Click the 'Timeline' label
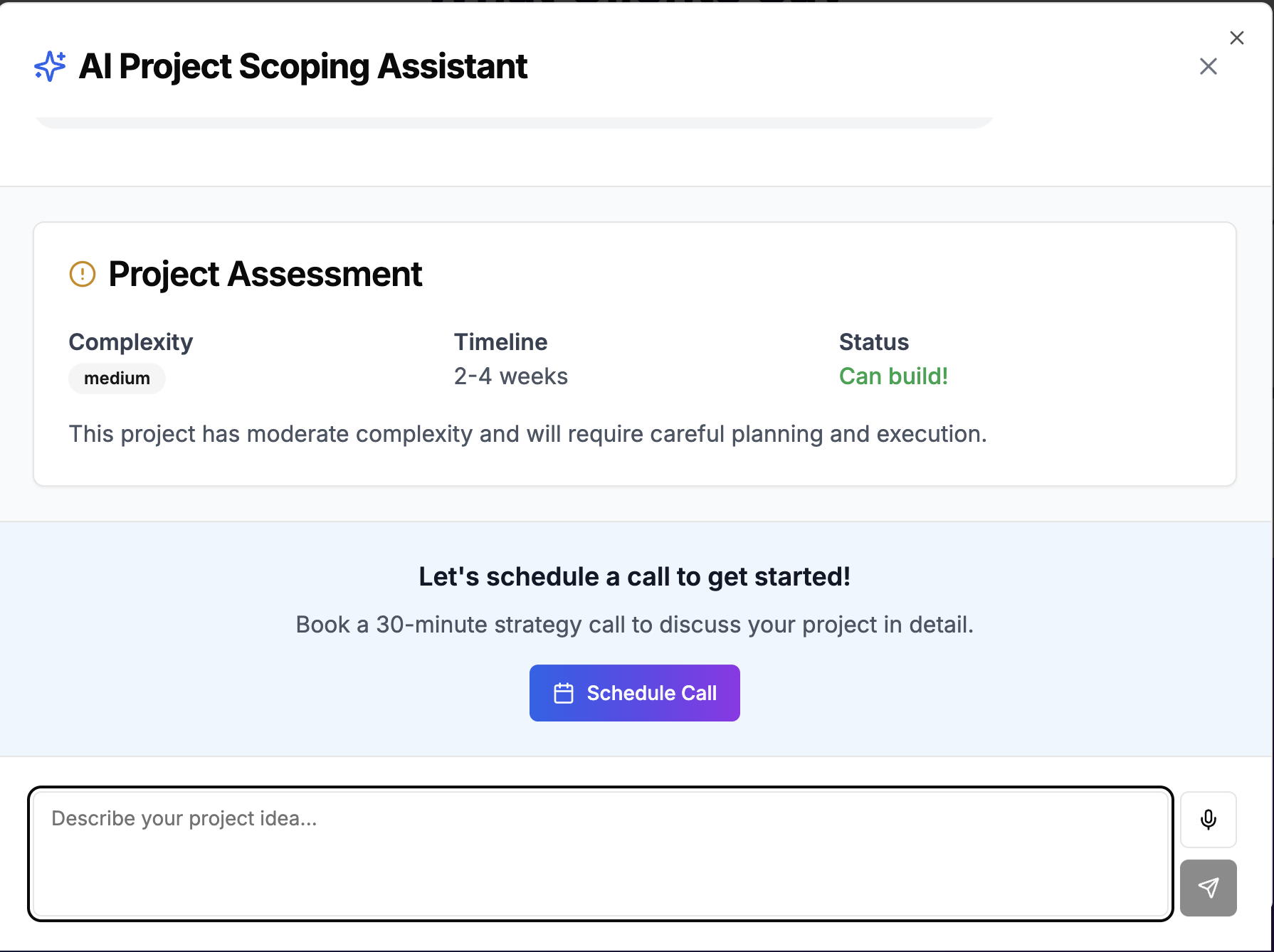The width and height of the screenshot is (1274, 952). 500,342
